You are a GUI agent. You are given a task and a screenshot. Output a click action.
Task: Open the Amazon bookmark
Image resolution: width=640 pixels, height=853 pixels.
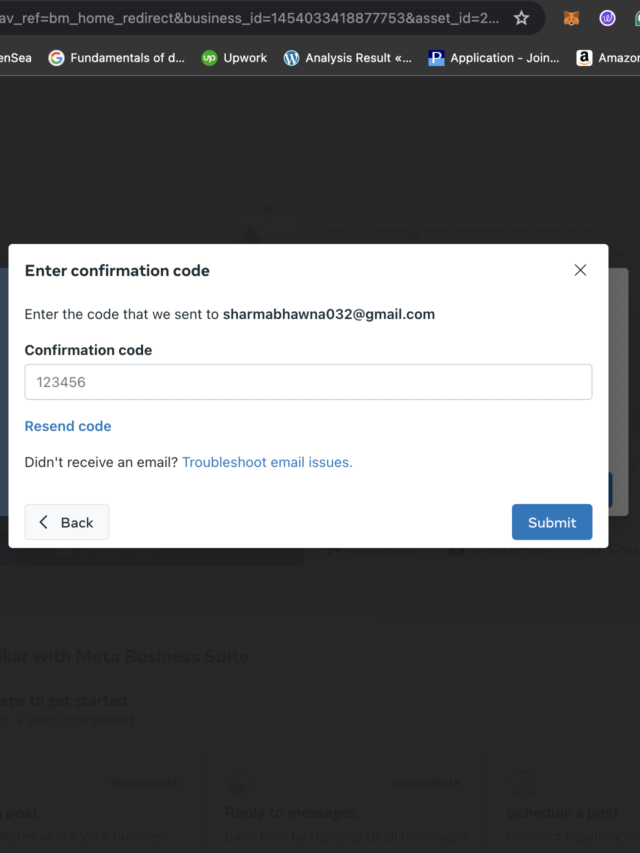point(608,58)
